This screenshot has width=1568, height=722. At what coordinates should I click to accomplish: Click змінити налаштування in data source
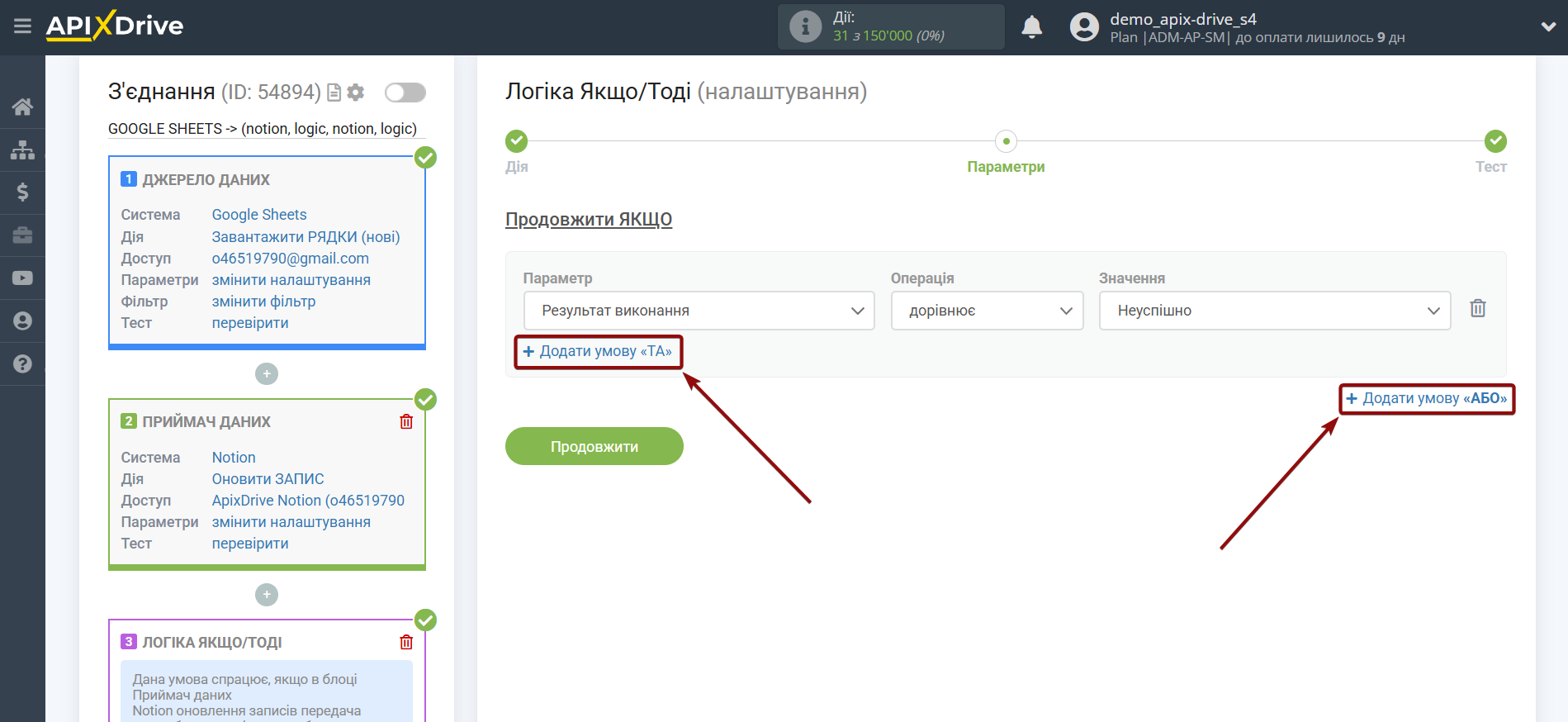[x=291, y=280]
